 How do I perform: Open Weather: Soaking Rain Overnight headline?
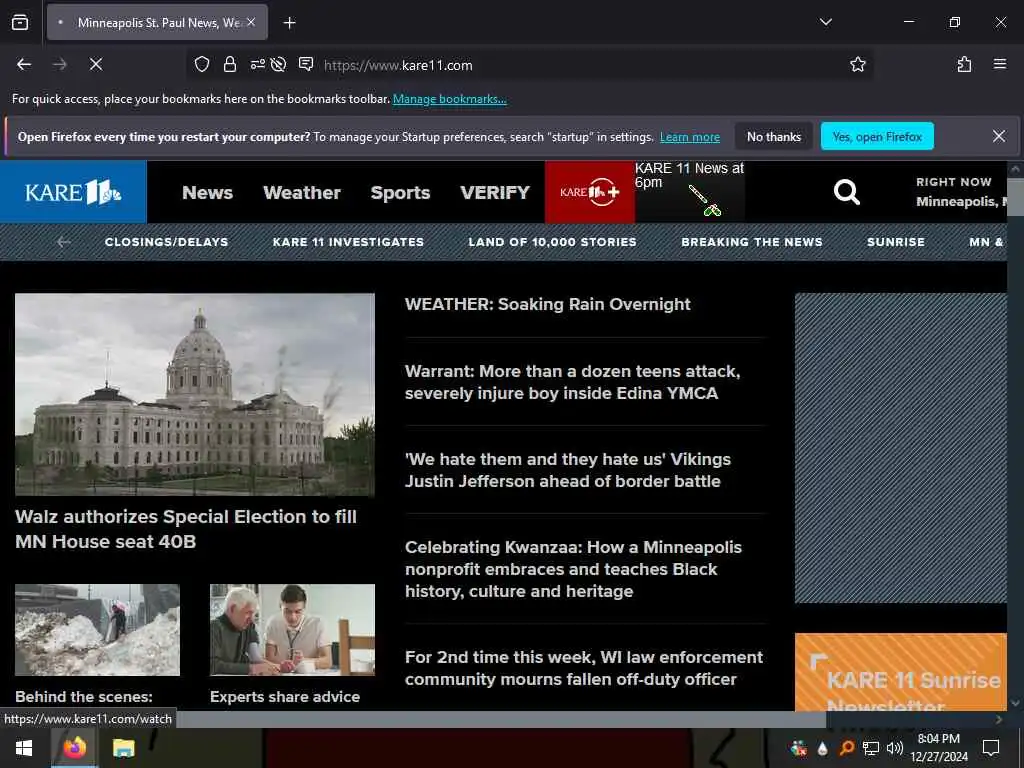(547, 304)
